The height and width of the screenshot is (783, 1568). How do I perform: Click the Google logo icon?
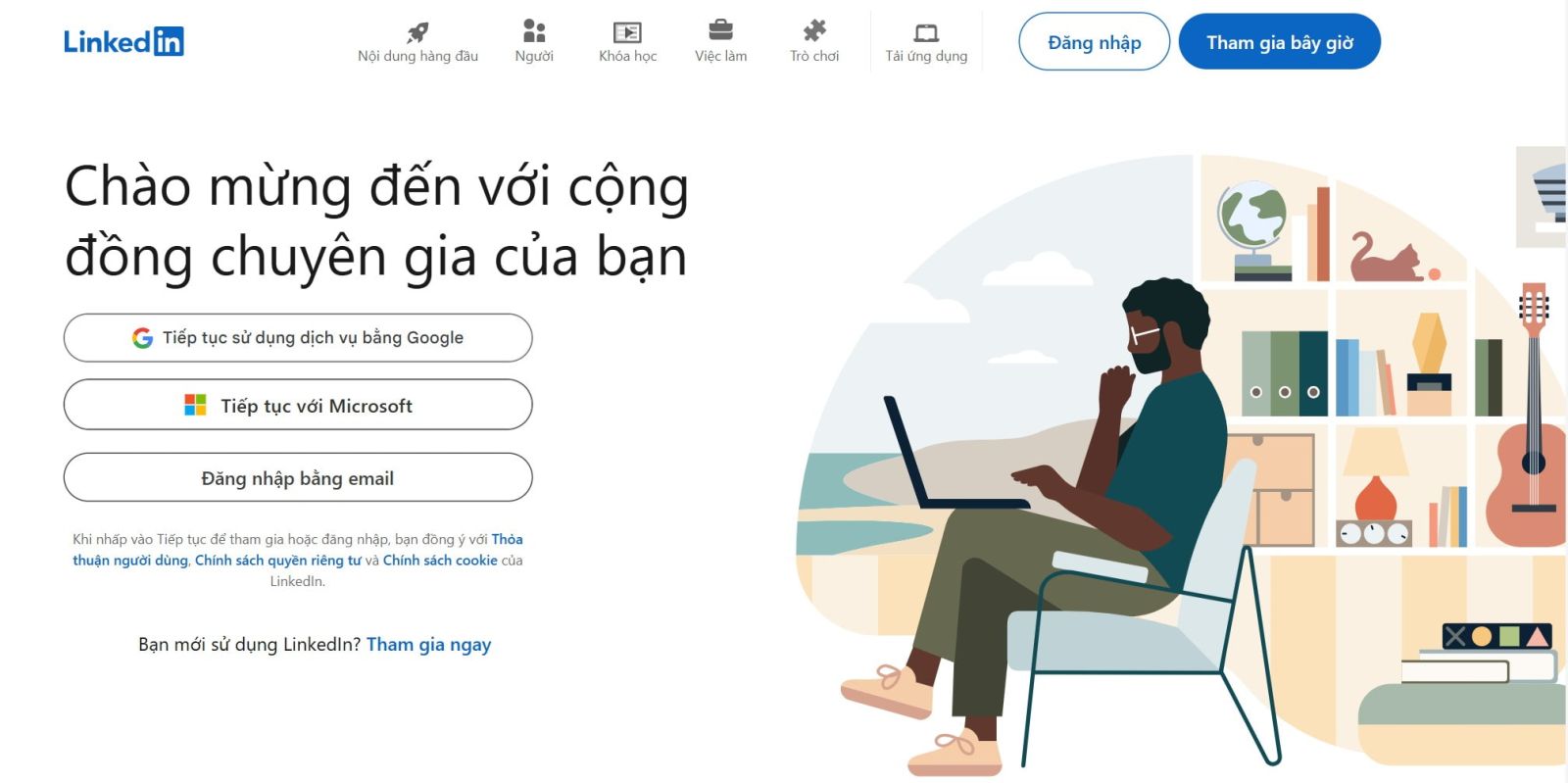(143, 338)
